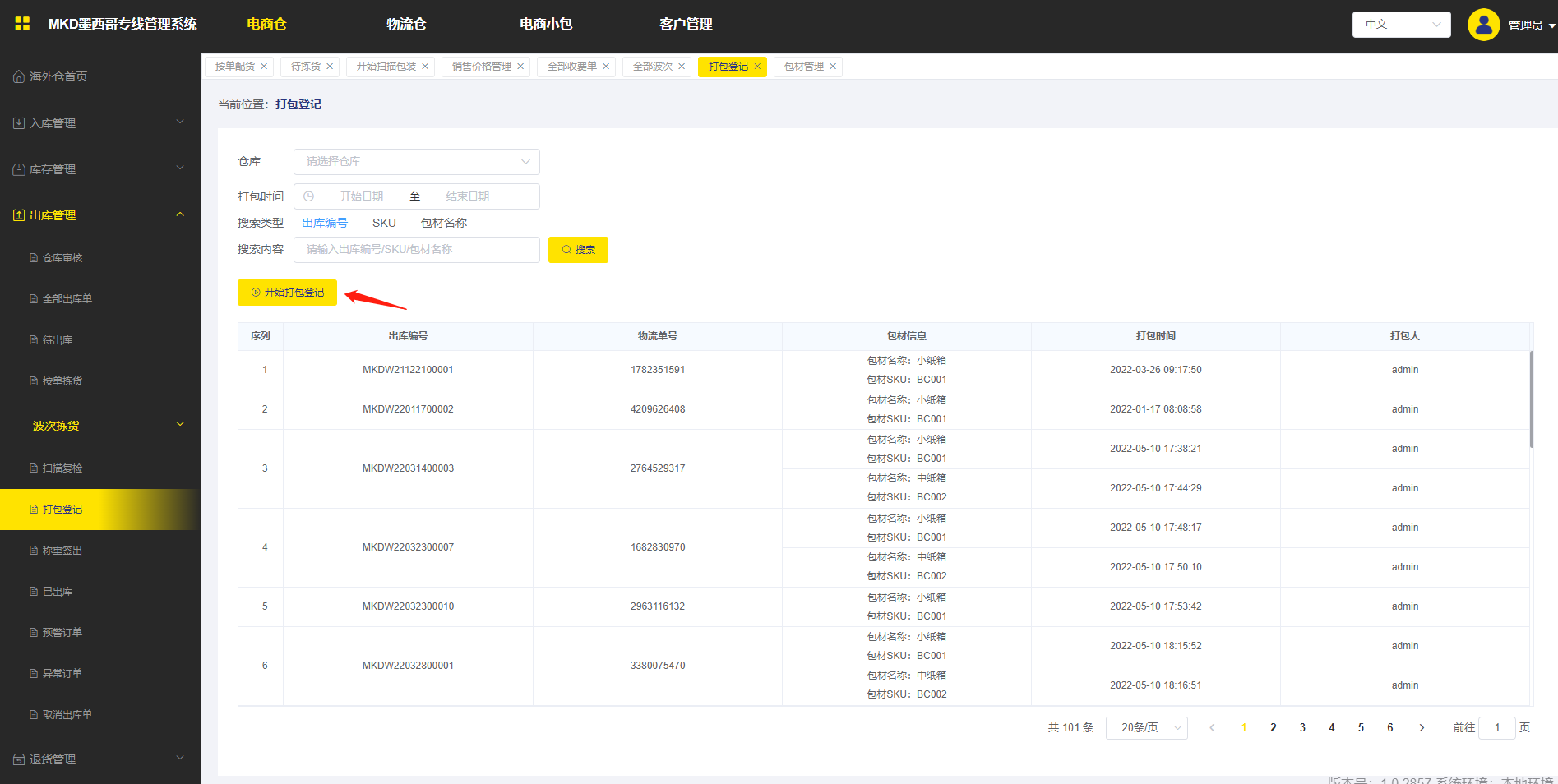The height and width of the screenshot is (784, 1558).
Task: Select 包材名称 search type
Action: point(444,223)
